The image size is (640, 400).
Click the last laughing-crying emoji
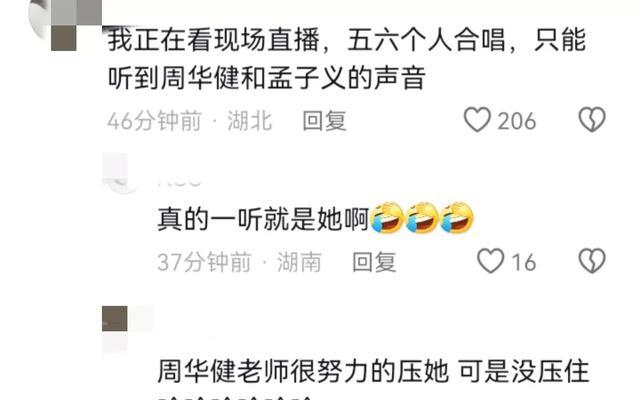(457, 218)
